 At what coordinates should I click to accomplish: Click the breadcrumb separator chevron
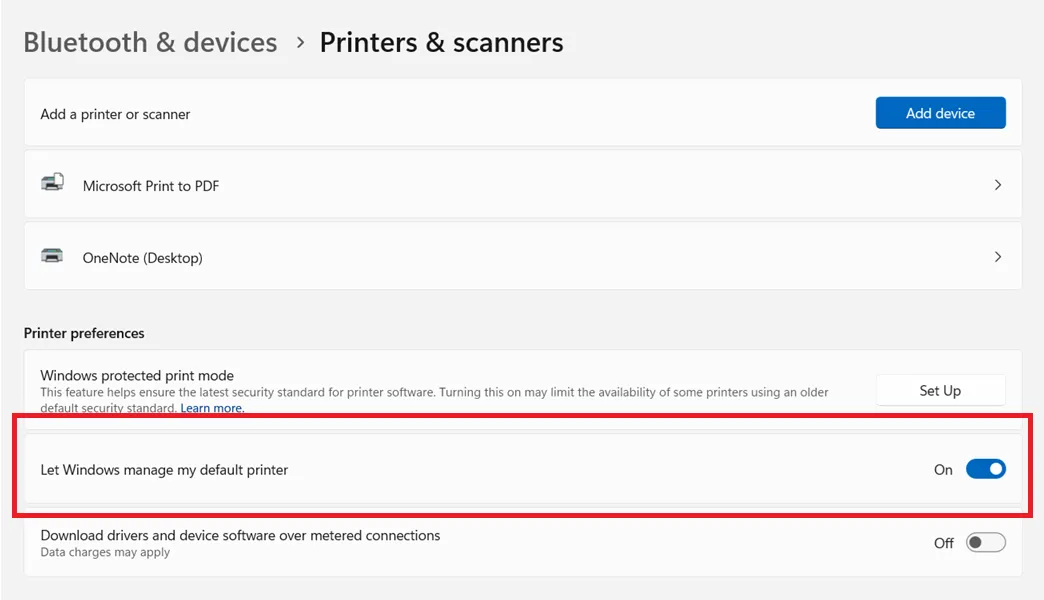pyautogui.click(x=300, y=43)
